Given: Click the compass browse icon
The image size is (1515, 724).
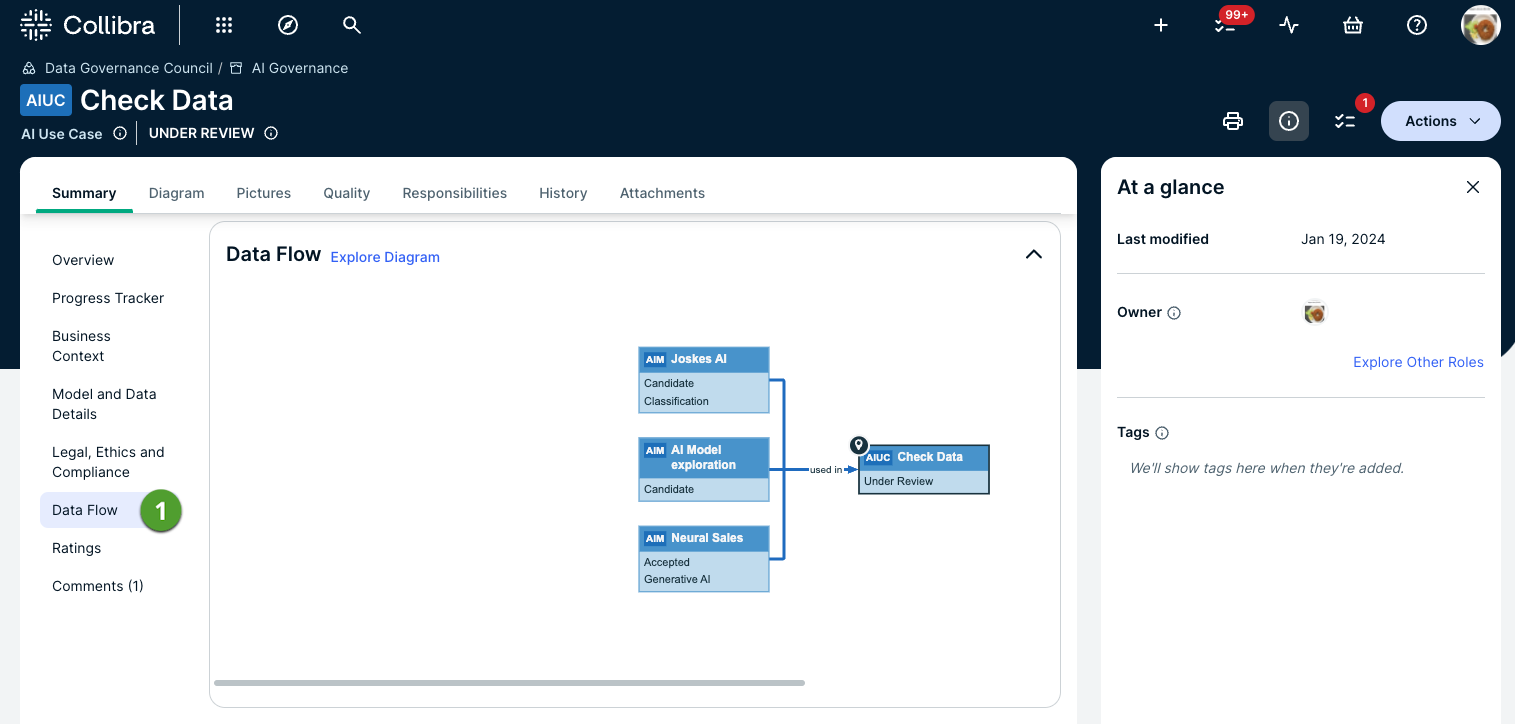Looking at the screenshot, I should (288, 25).
